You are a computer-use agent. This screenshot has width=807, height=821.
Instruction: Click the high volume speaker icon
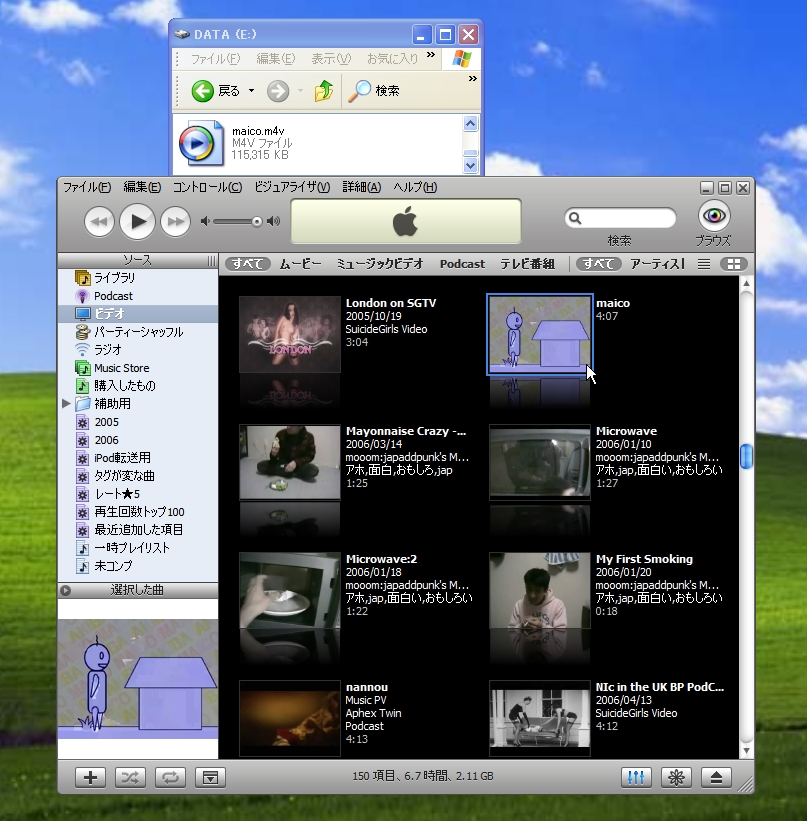273,221
